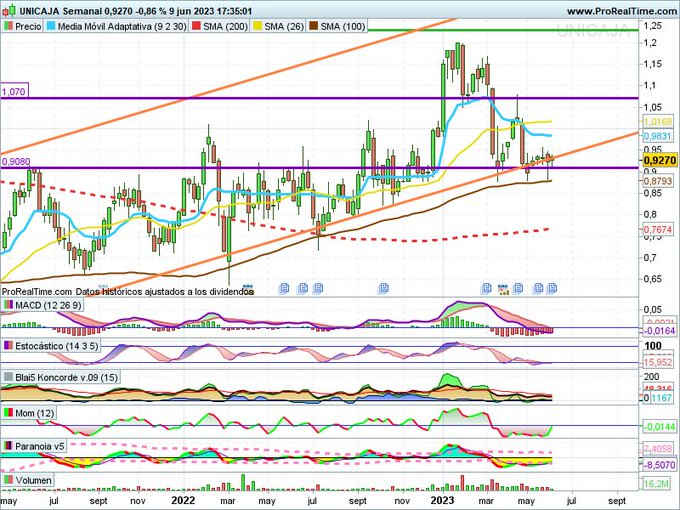The image size is (680, 510).
Task: Open the rightmost document event icon on price chart
Action: [552, 288]
